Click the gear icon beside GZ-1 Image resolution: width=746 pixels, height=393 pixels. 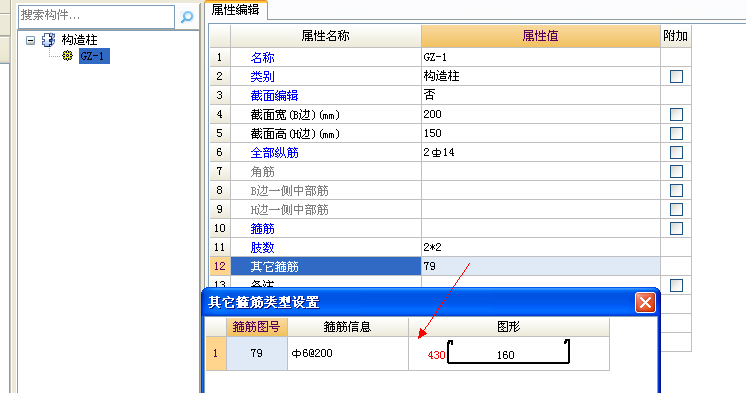68,56
